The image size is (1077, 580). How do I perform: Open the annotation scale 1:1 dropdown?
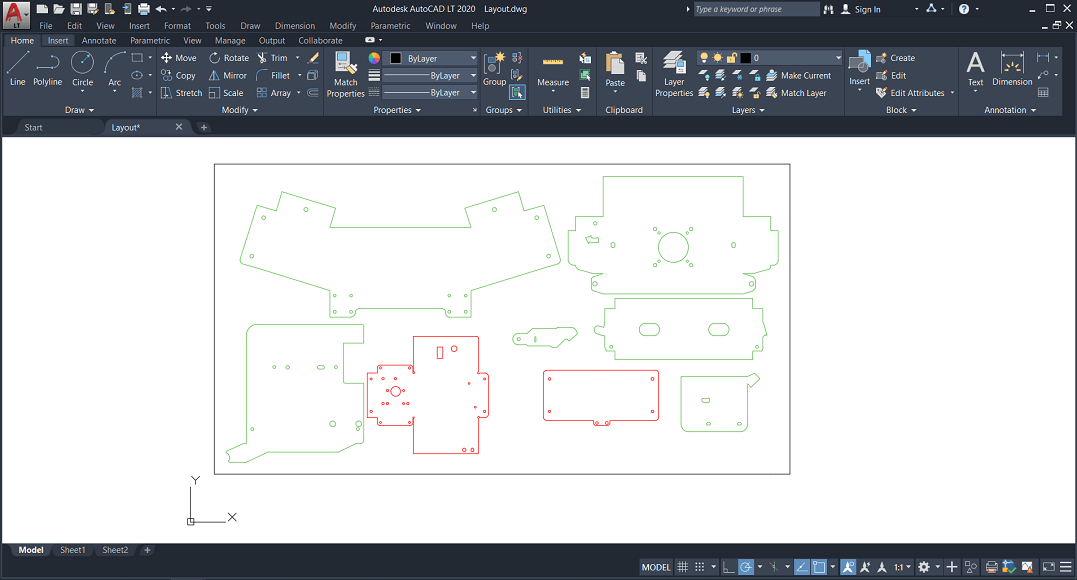901,567
